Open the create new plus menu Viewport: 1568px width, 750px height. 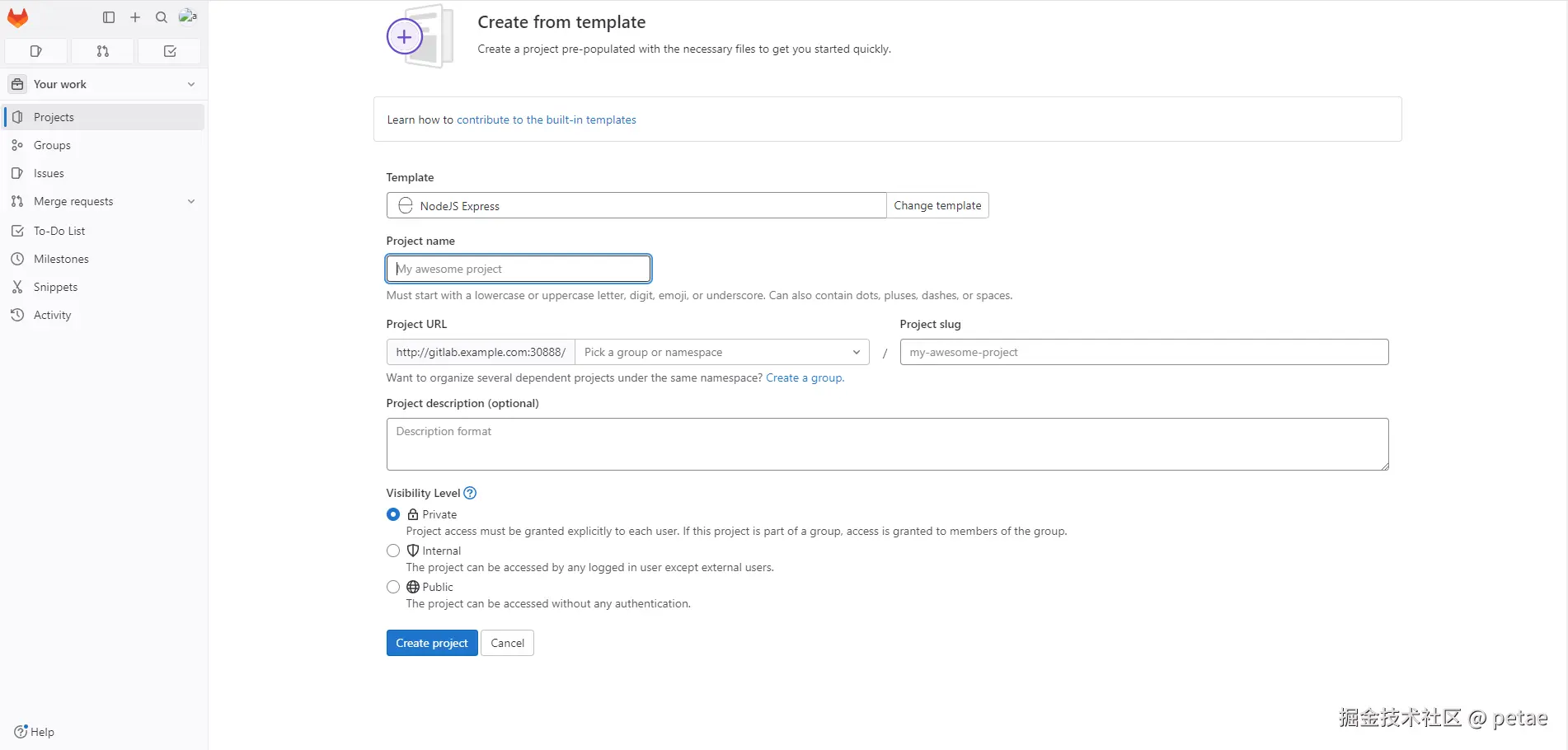click(135, 17)
